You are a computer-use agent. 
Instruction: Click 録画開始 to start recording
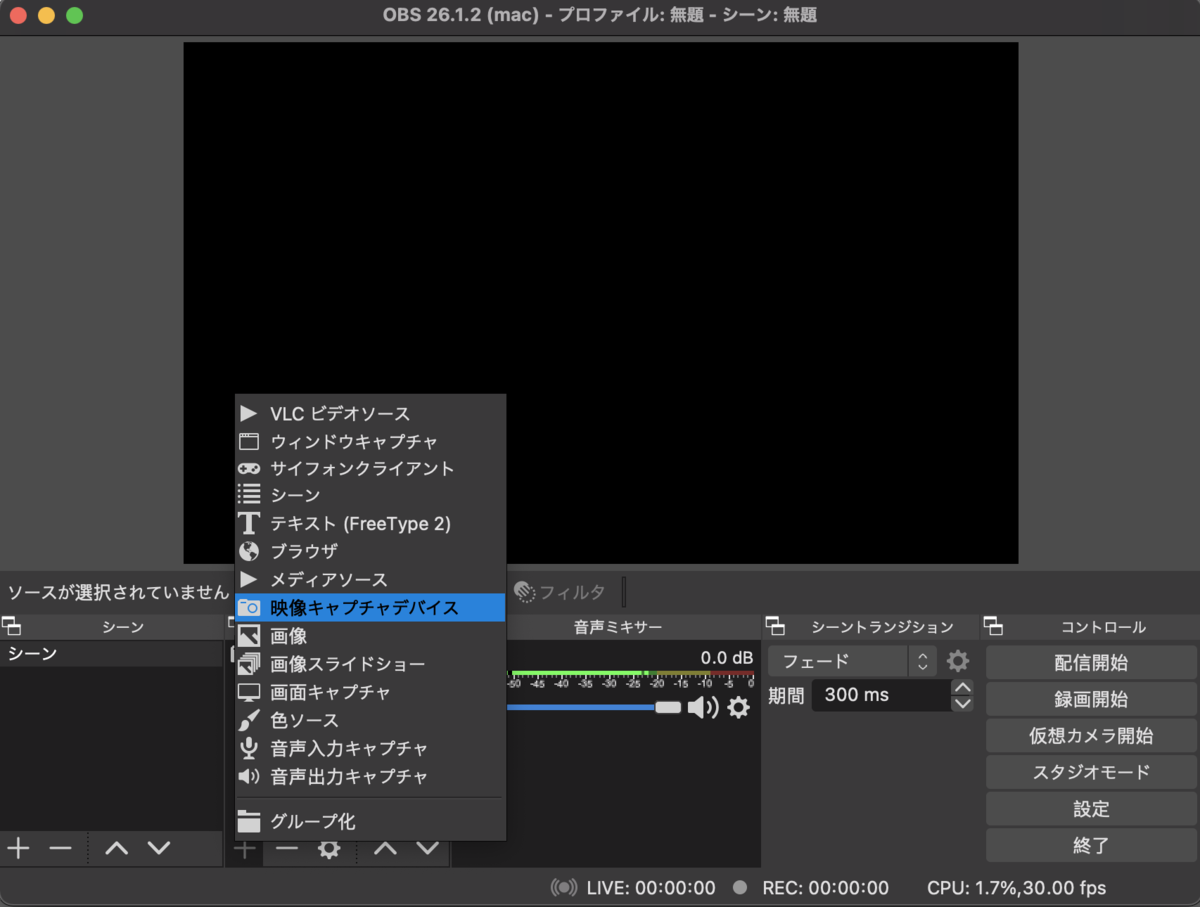click(x=1091, y=699)
